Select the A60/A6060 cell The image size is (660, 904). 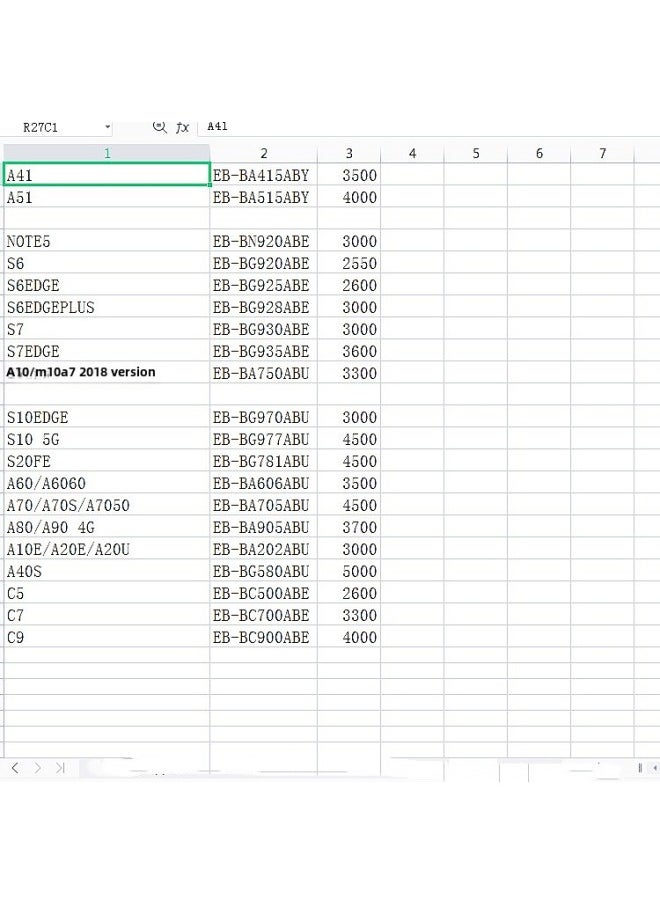(x=107, y=483)
